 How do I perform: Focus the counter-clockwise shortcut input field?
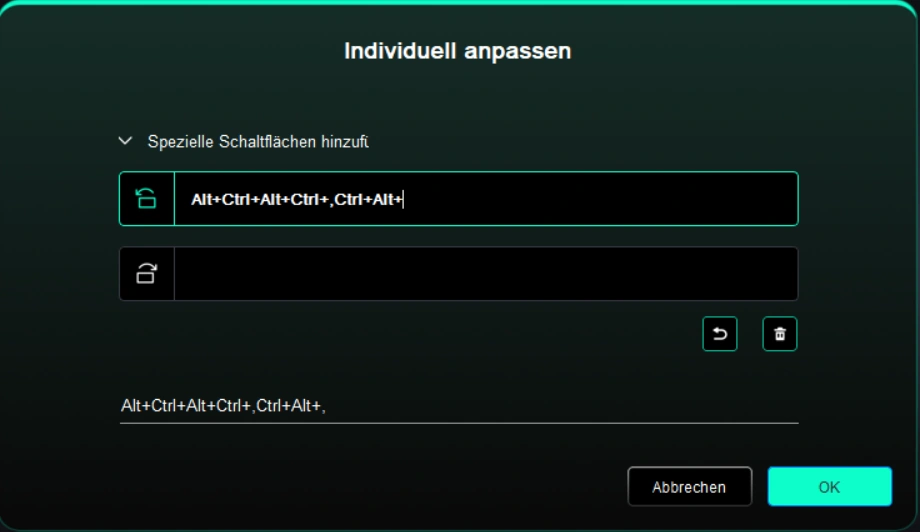486,199
